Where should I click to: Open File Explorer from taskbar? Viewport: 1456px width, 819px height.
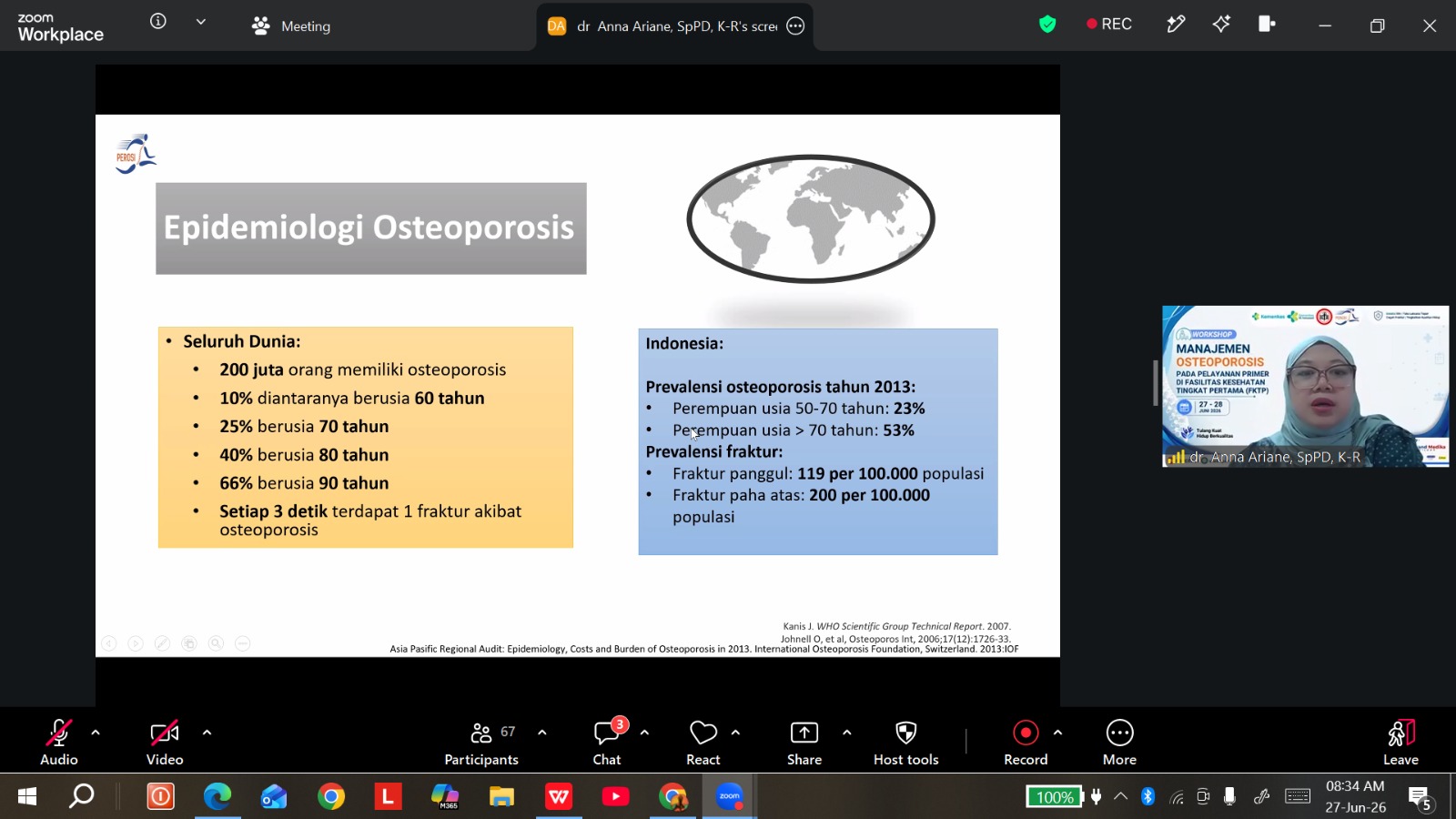click(501, 797)
